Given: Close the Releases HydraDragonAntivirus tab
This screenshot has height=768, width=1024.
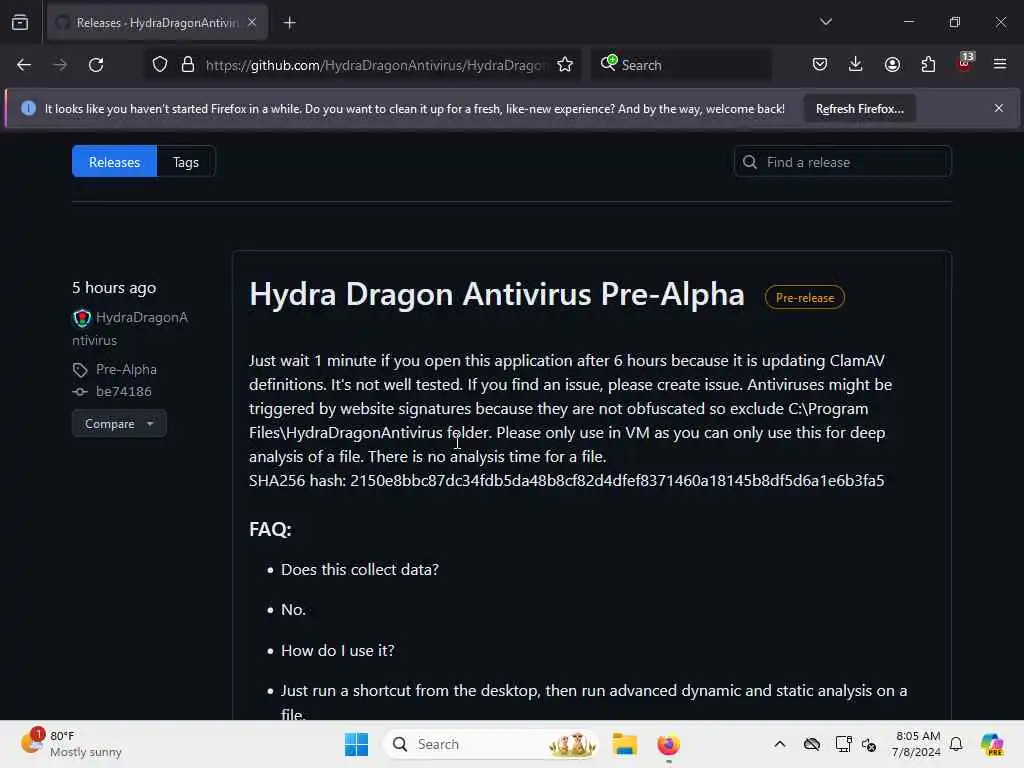Looking at the screenshot, I should [x=252, y=23].
